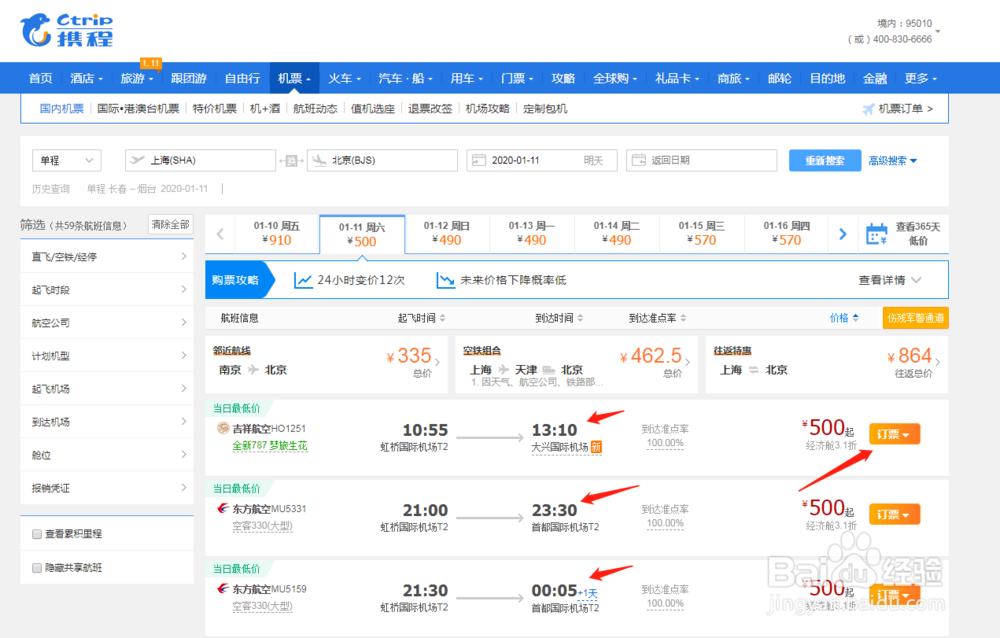
Task: Click the 全新787 梦旅生花 aircraft link
Action: pyautogui.click(x=270, y=446)
